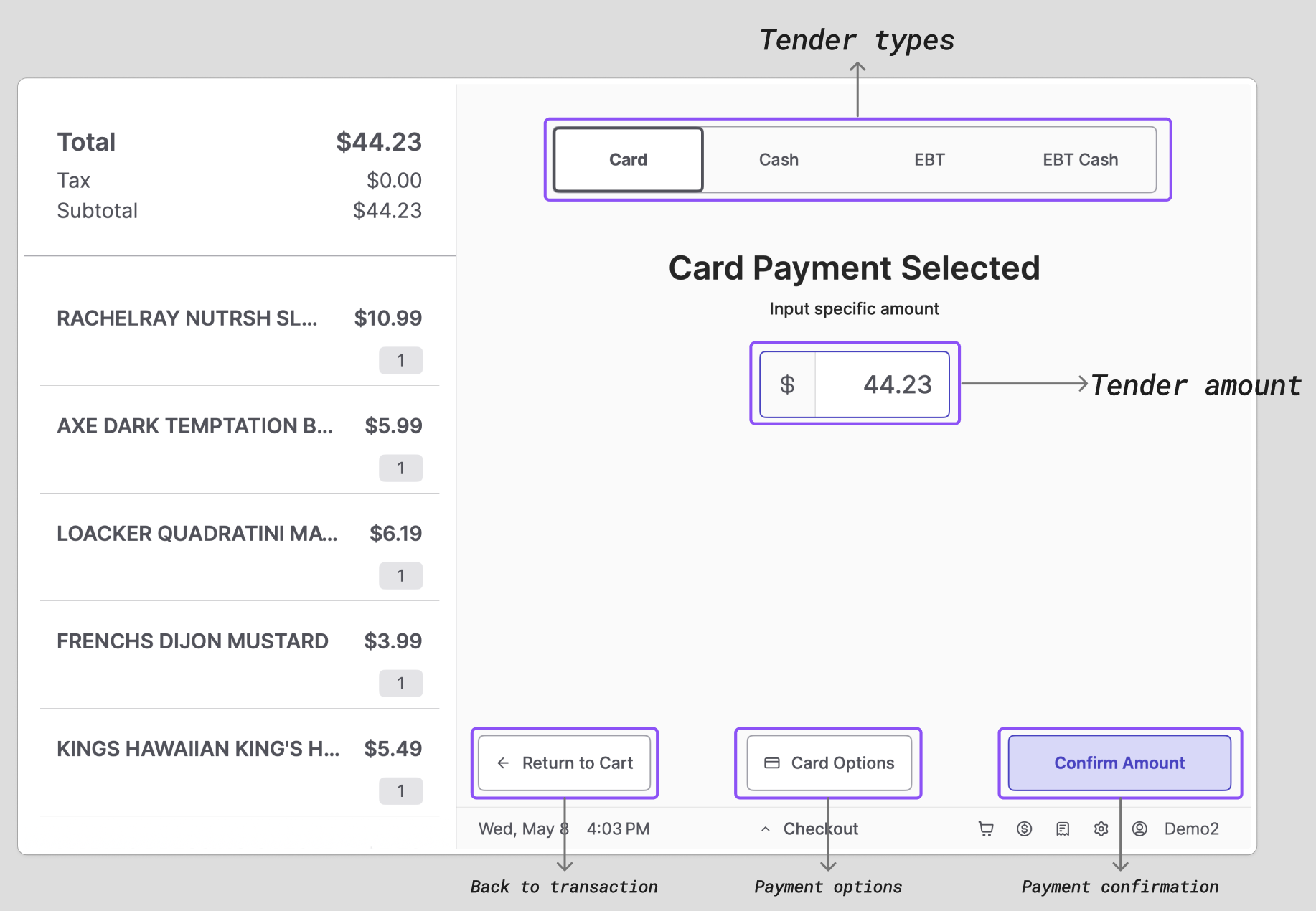Open the shopping cart icon in status bar
The image size is (1316, 911).
click(x=986, y=829)
